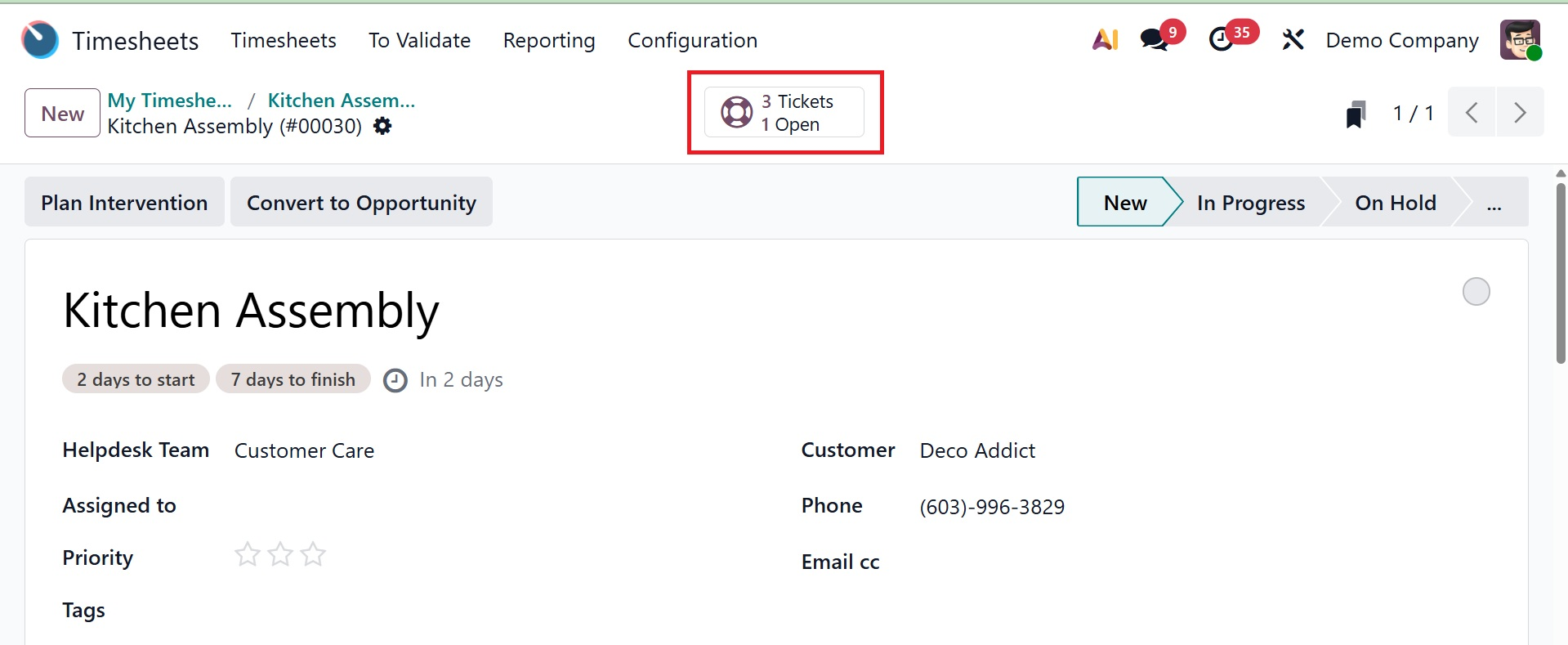1568x645 pixels.
Task: Expand more stages with the ellipsis button
Action: point(1494,203)
